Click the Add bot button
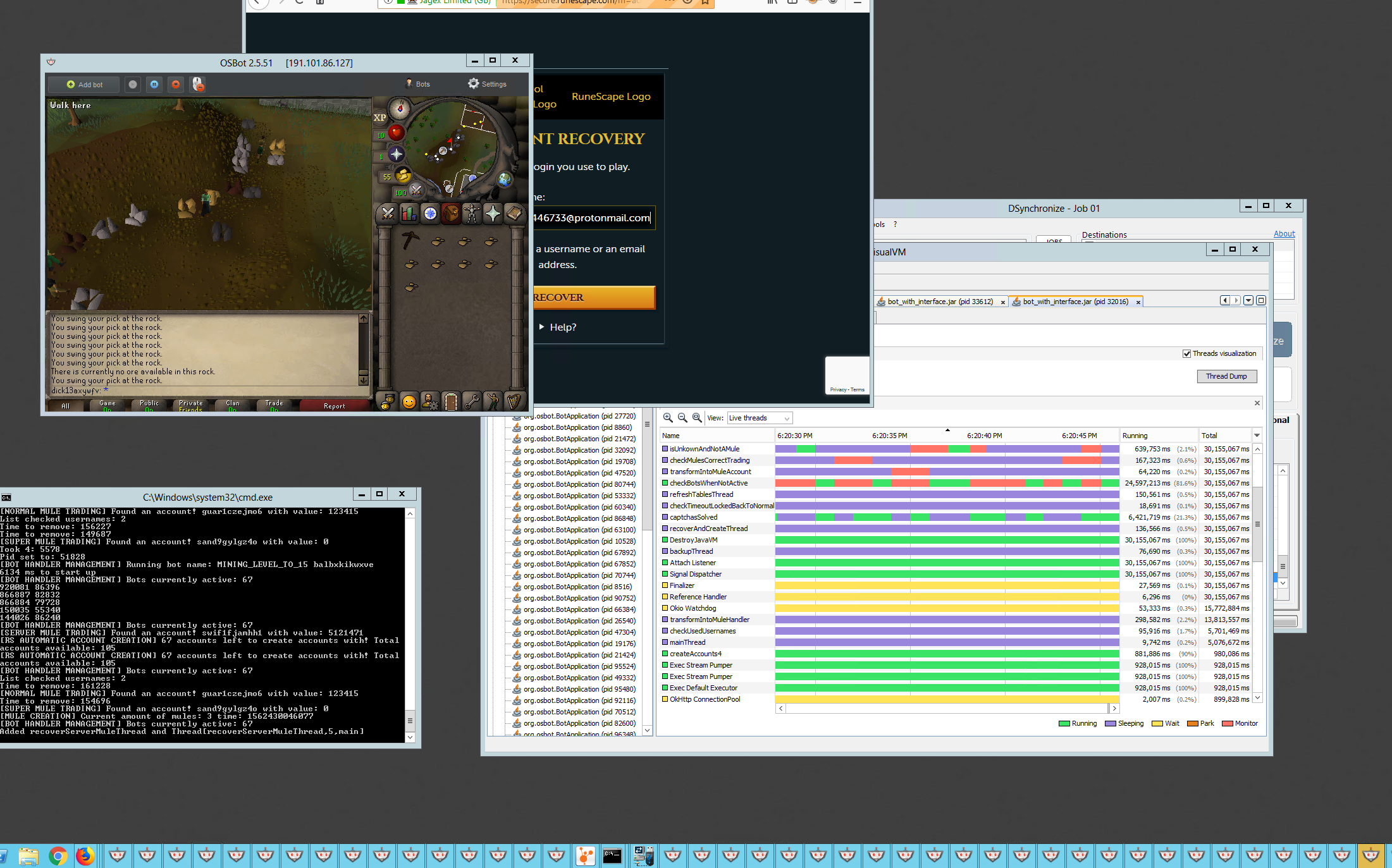The width and height of the screenshot is (1392, 868). click(x=84, y=84)
